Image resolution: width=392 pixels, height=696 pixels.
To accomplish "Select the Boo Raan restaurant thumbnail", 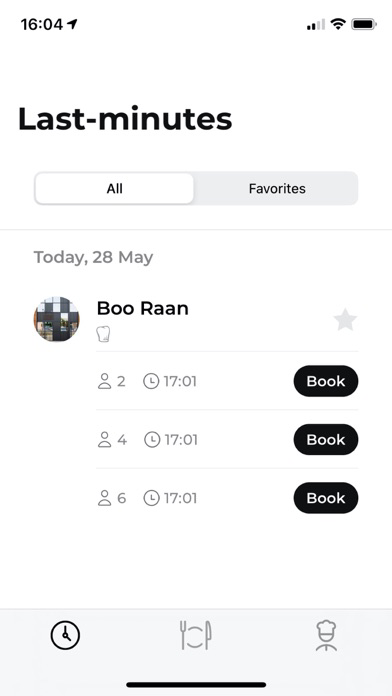I will click(56, 319).
